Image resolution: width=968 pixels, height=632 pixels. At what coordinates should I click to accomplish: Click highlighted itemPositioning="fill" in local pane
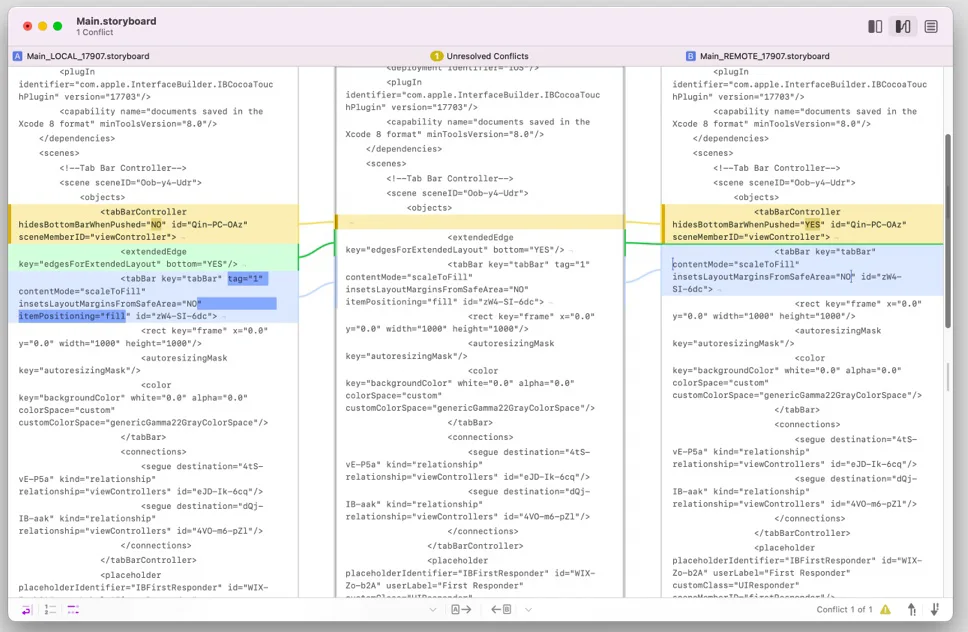(72, 316)
